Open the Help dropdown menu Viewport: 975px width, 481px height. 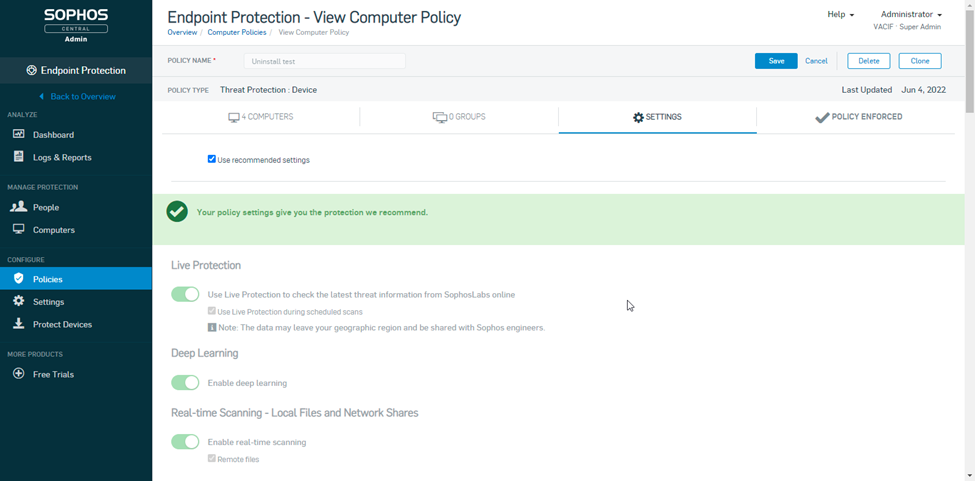click(841, 14)
